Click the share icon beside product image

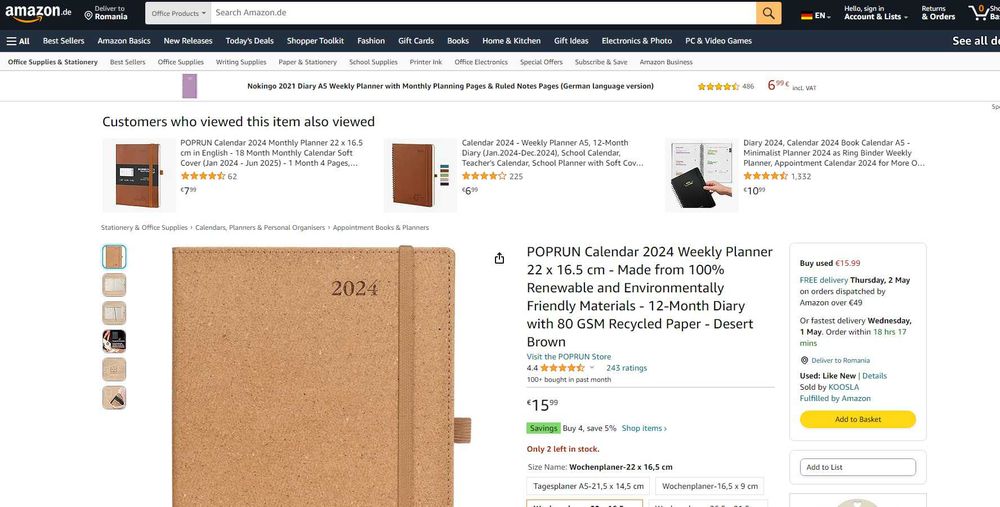[x=499, y=258]
